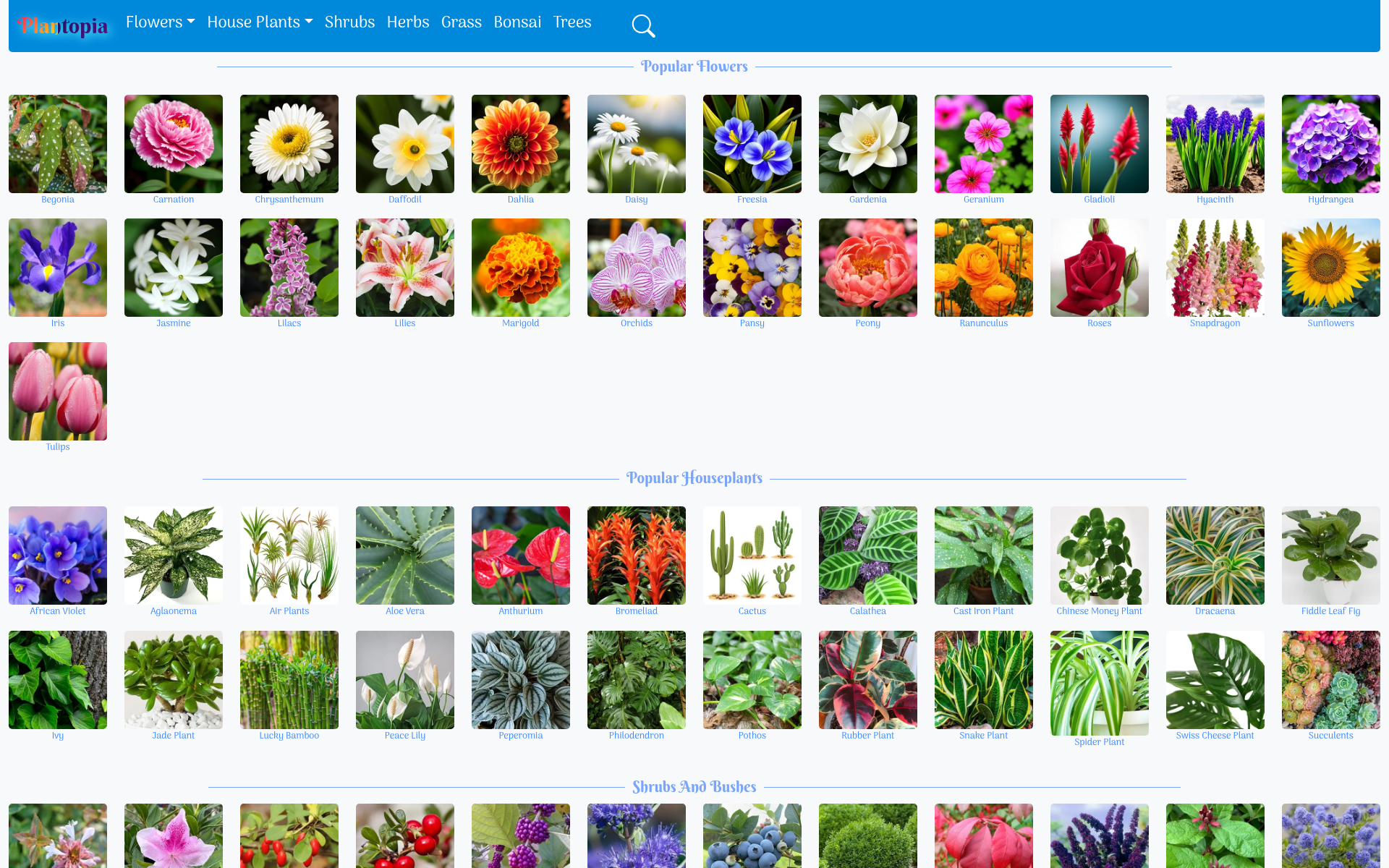Select the Rubber Plant image
This screenshot has height=868, width=1389.
(868, 680)
